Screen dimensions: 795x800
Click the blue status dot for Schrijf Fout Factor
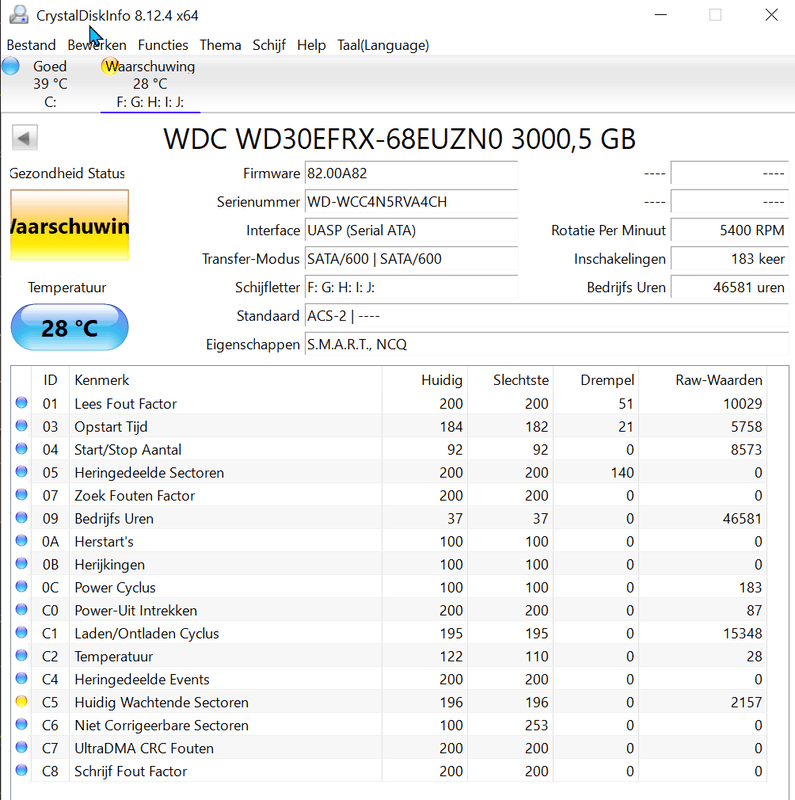click(21, 770)
